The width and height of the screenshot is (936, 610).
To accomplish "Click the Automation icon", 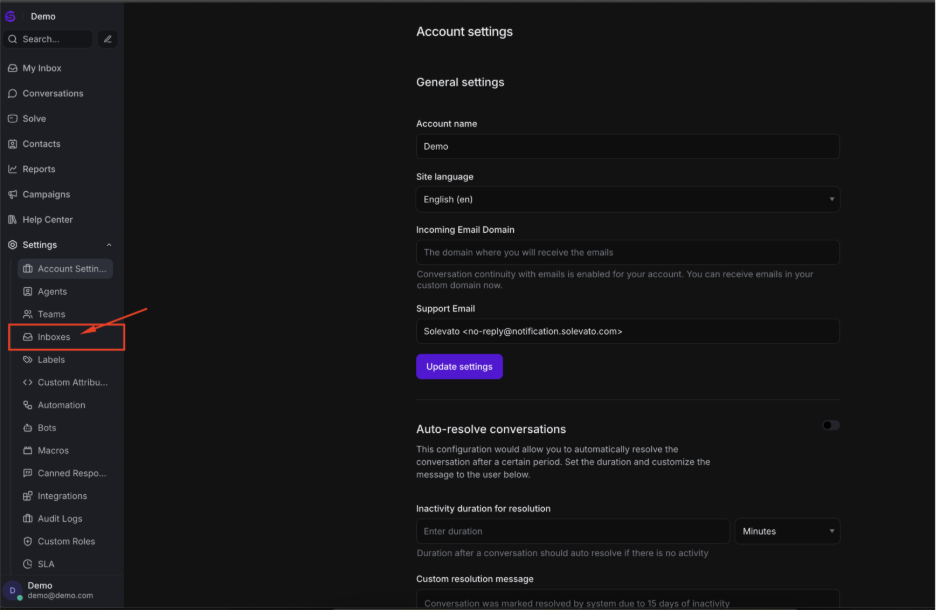I will (x=27, y=405).
